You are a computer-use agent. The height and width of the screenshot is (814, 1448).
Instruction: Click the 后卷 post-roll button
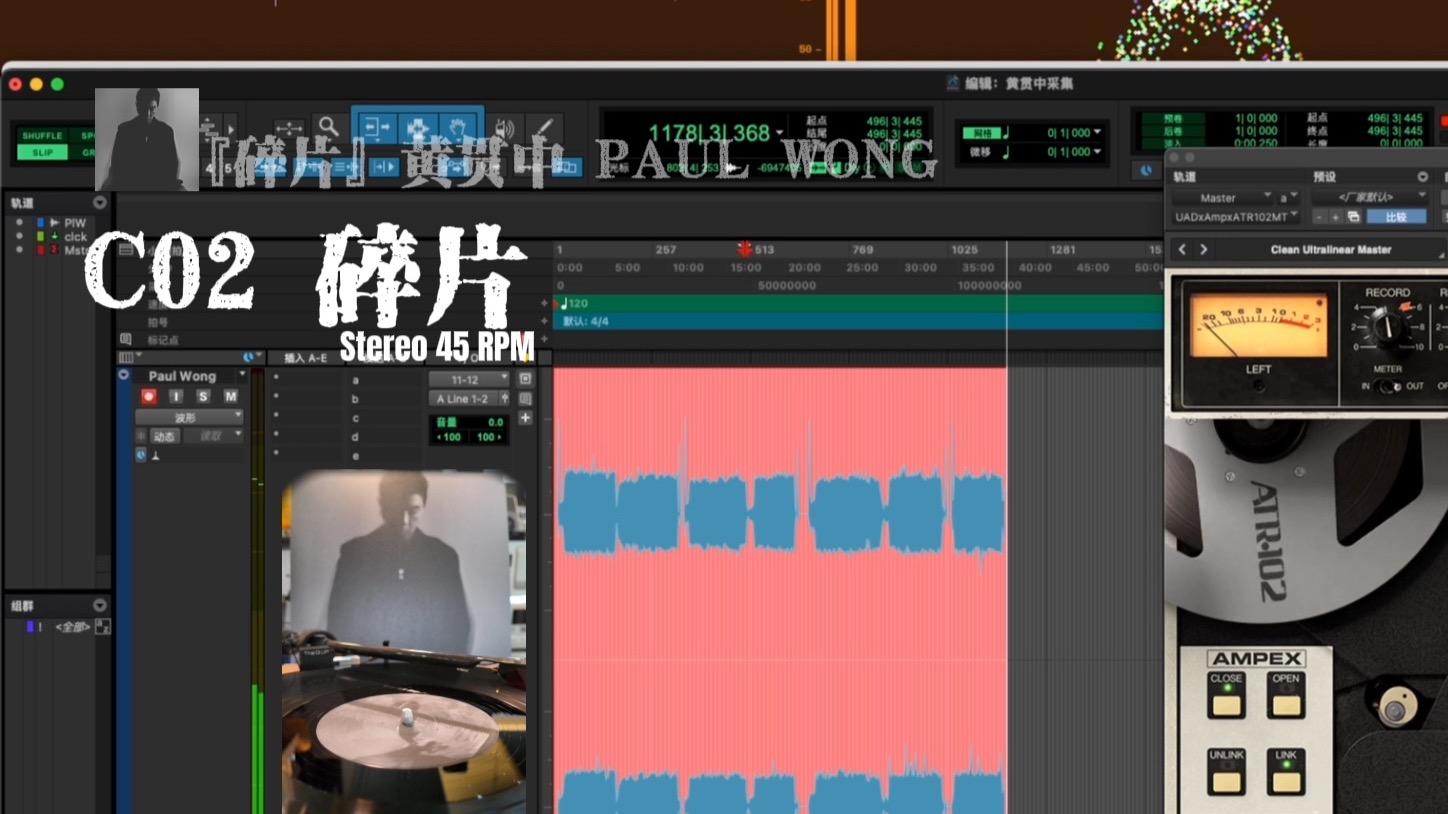pos(1172,131)
